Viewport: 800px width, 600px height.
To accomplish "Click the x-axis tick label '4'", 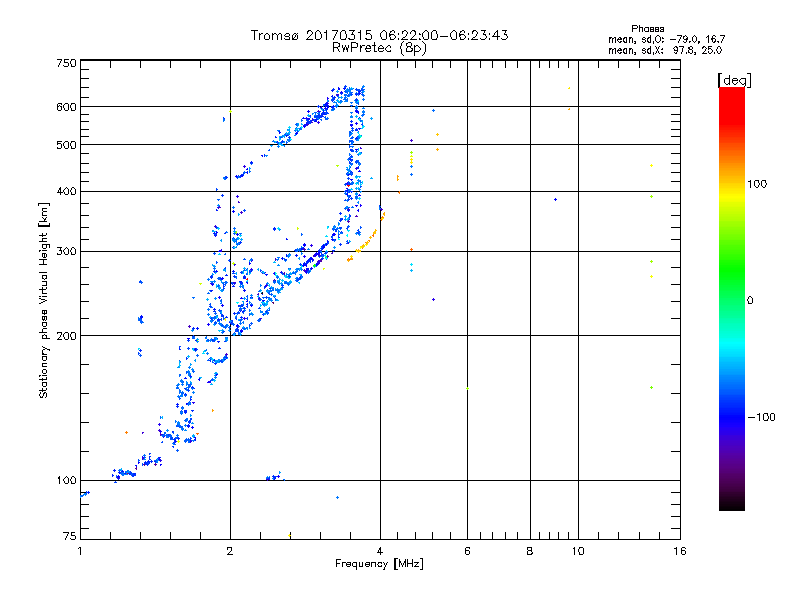I will 380,551.
